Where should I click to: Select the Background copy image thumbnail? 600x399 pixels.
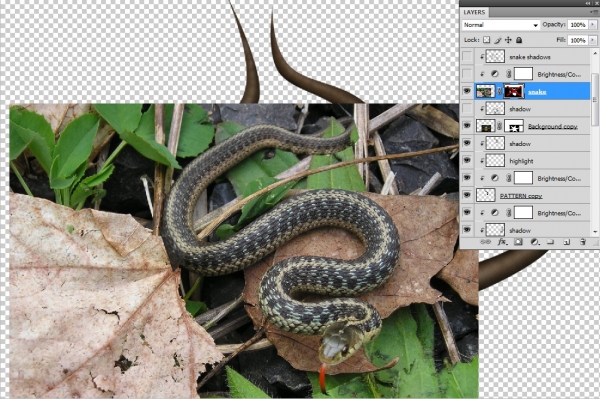[x=486, y=126]
